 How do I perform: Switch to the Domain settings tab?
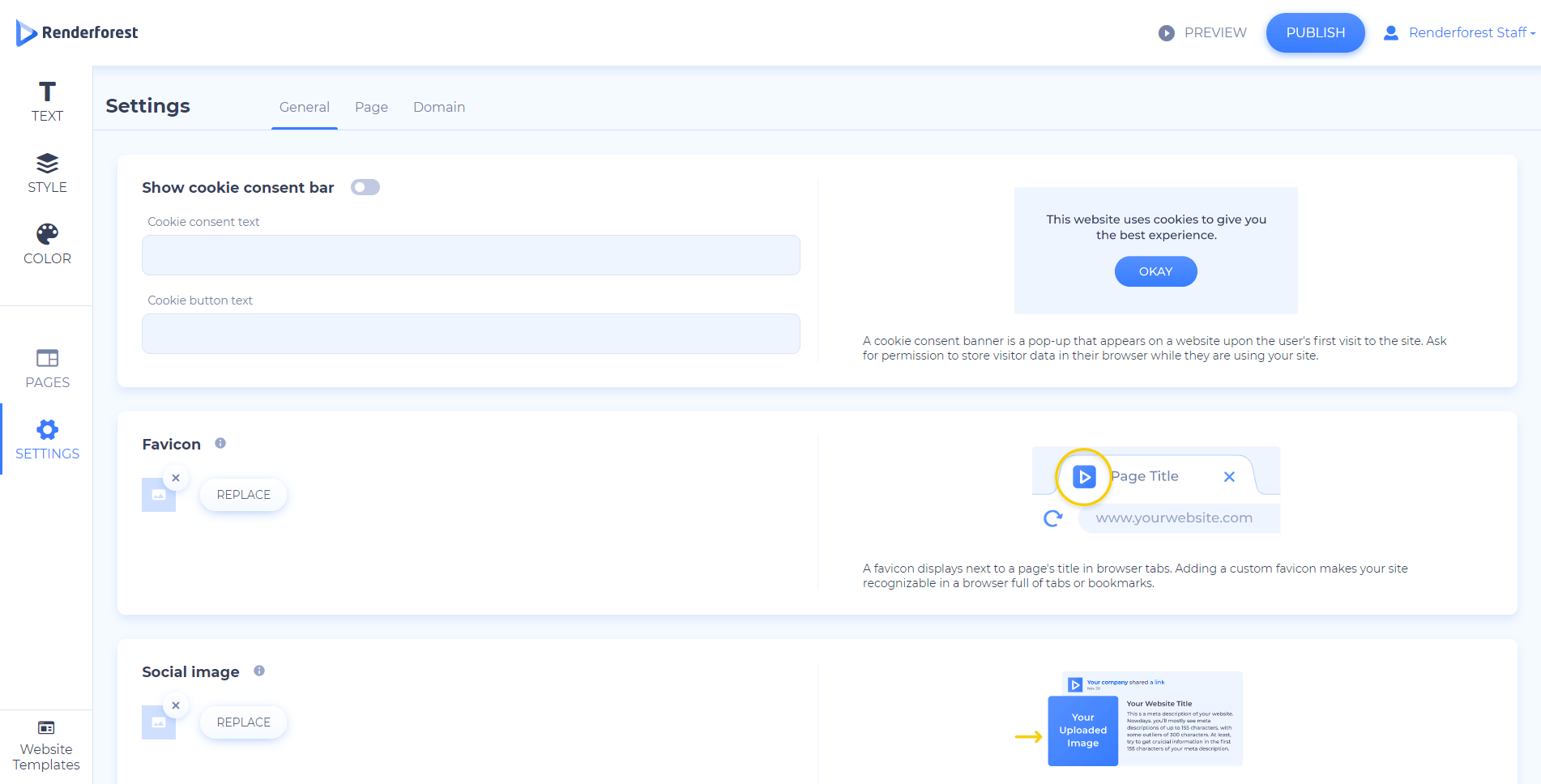point(438,106)
